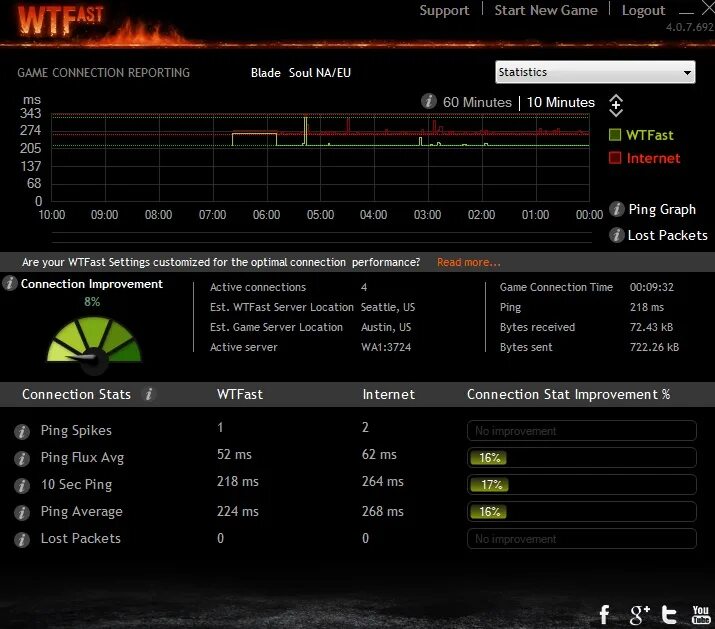Image resolution: width=715 pixels, height=629 pixels.
Task: Click the Blade Soul NA/EU game title
Action: click(301, 73)
